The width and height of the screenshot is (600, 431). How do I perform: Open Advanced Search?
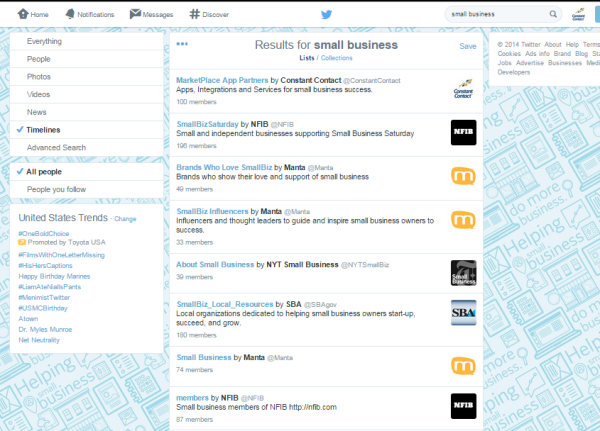86,147
